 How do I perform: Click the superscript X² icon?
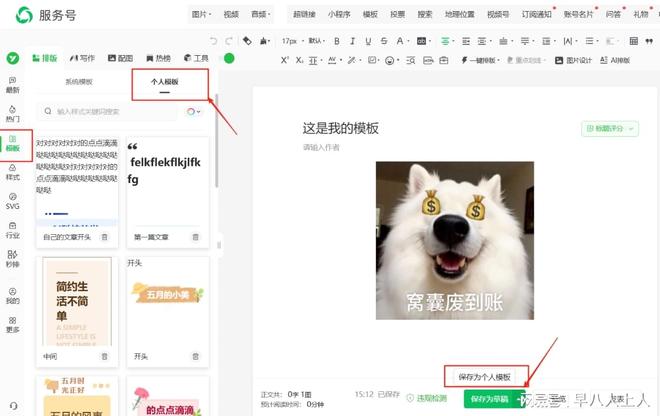285,60
